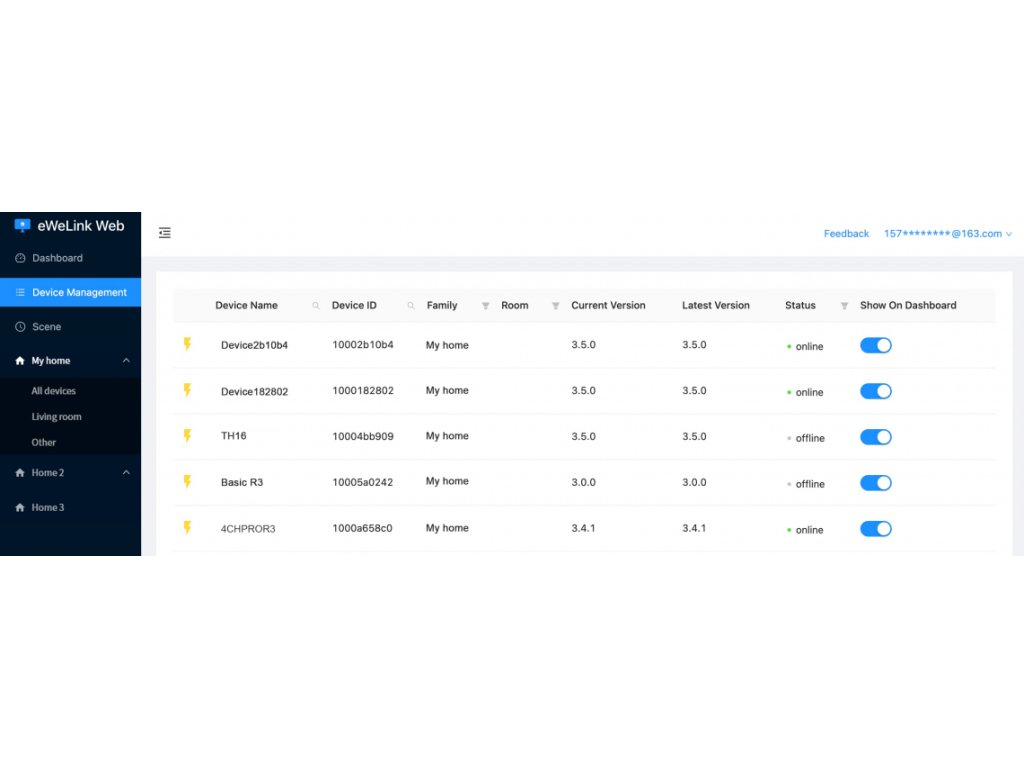
Task: Click the device name TH16
Action: pyautogui.click(x=233, y=436)
